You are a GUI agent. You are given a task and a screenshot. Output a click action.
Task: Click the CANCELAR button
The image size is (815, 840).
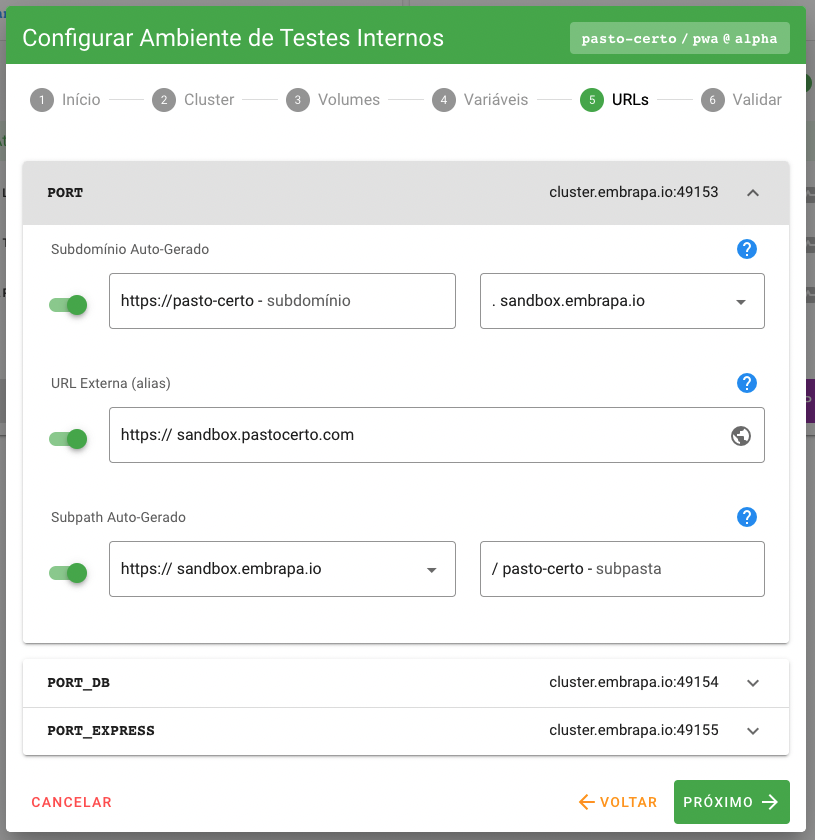point(71,802)
